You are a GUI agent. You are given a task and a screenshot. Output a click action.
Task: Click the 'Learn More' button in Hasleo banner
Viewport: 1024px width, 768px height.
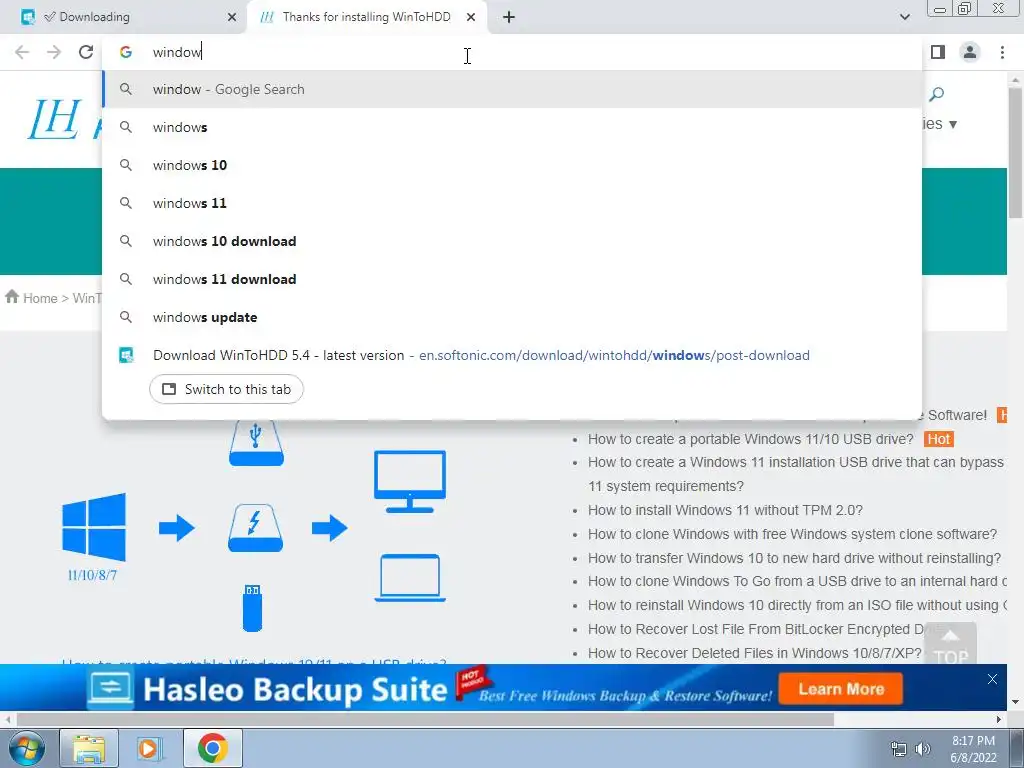point(840,689)
